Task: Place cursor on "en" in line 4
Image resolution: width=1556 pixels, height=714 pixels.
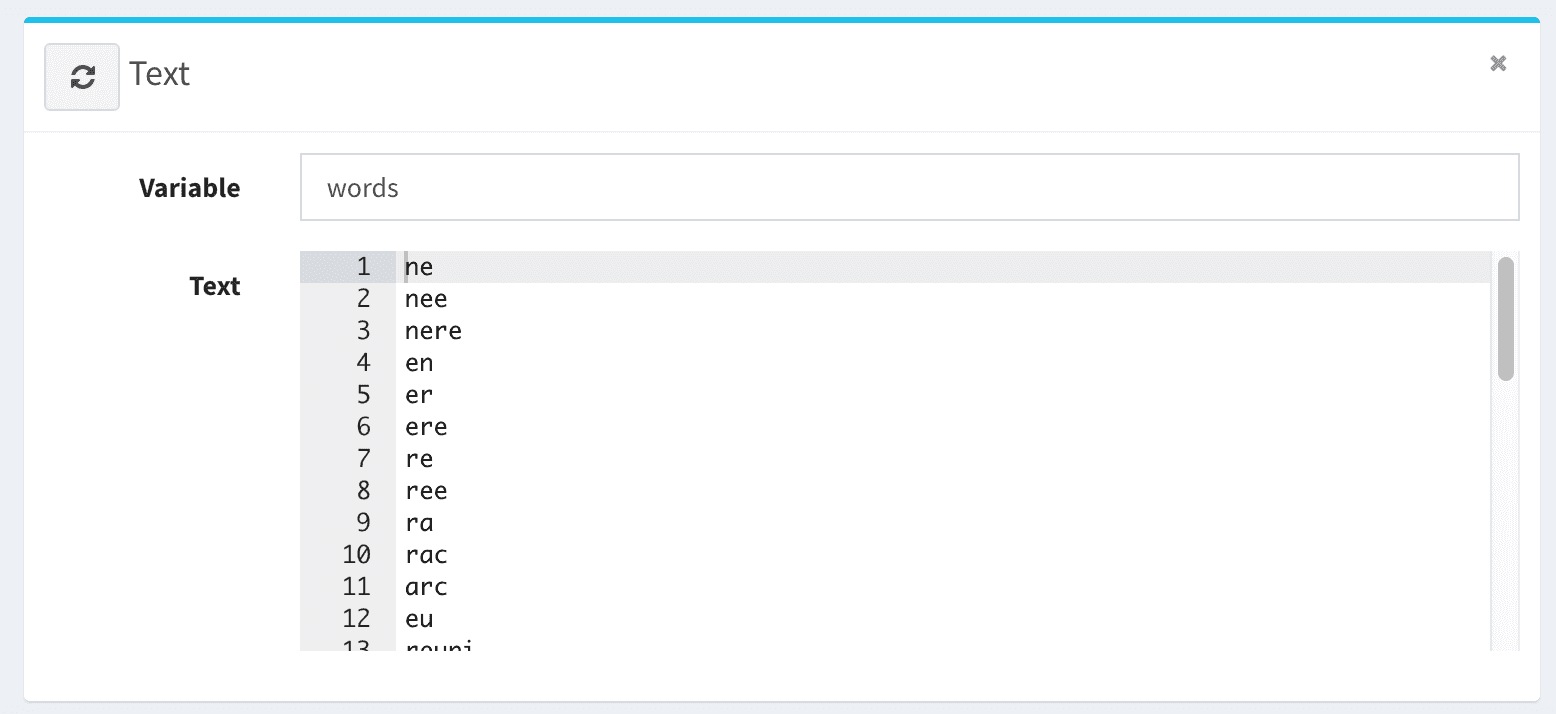Action: click(x=419, y=363)
